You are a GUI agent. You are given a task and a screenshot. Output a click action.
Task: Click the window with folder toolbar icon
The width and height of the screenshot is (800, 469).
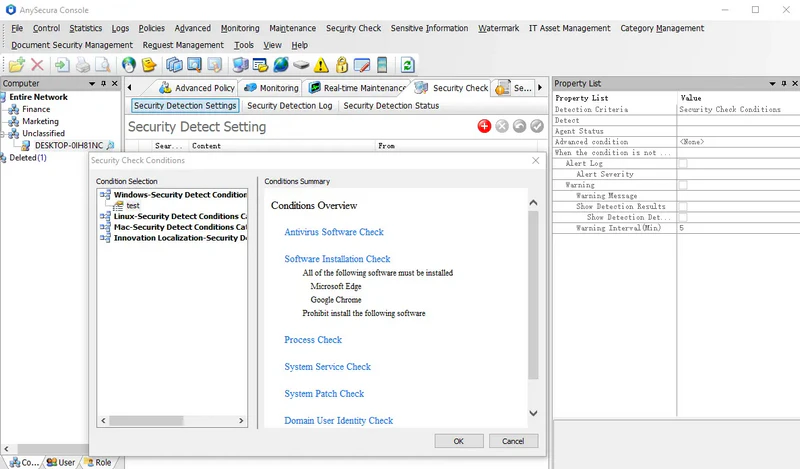coord(260,65)
